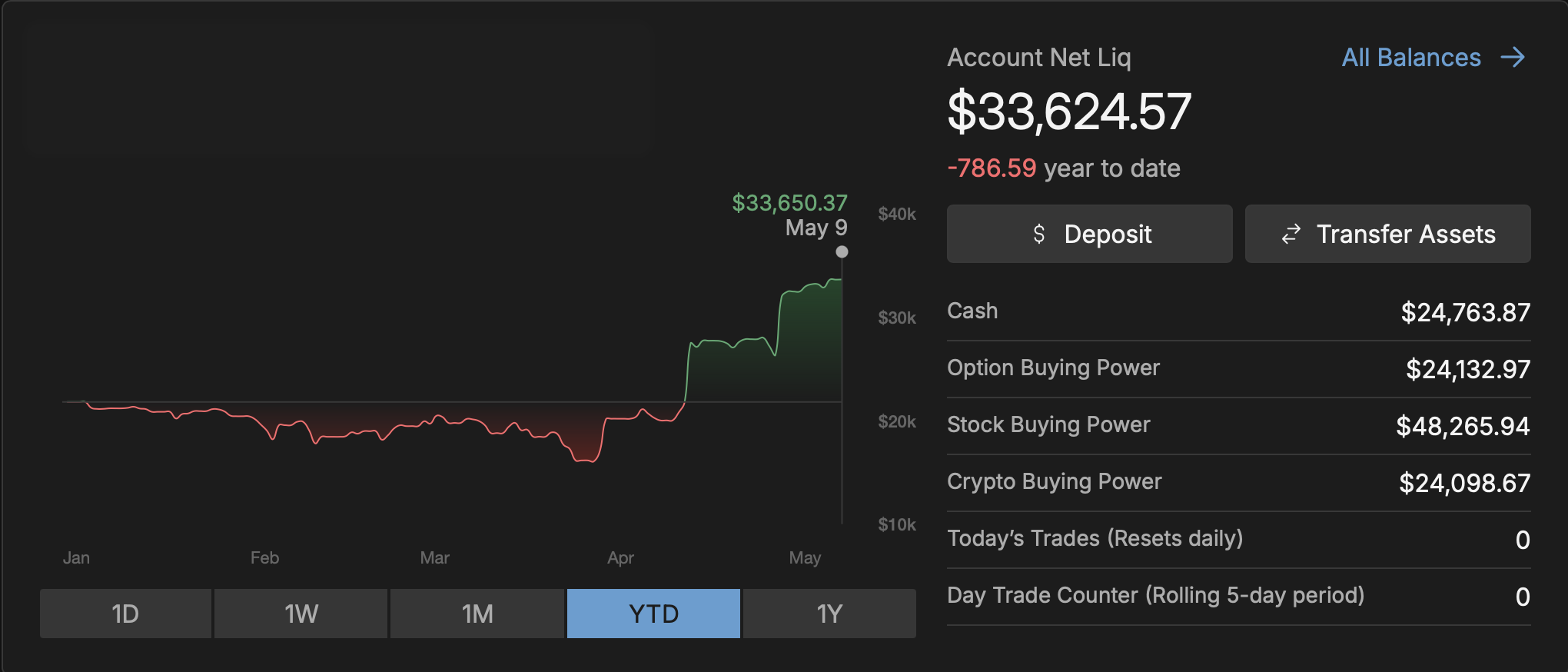Click the May 9 chart marker dot

tap(842, 251)
